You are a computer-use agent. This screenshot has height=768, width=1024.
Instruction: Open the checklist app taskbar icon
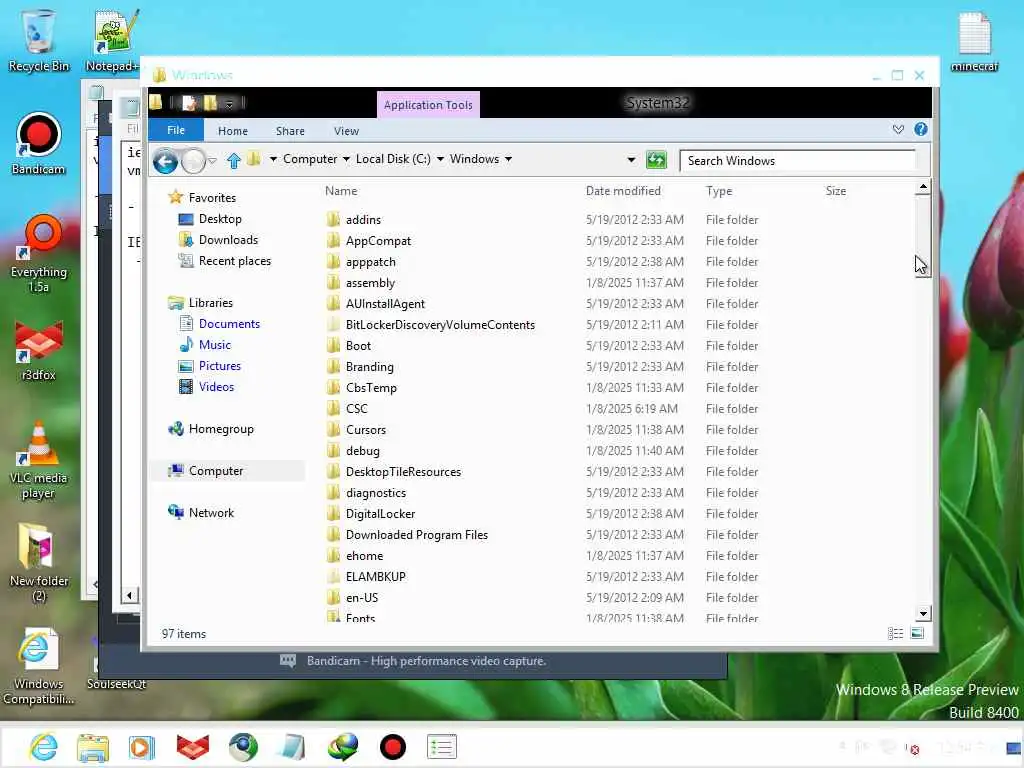tap(441, 746)
